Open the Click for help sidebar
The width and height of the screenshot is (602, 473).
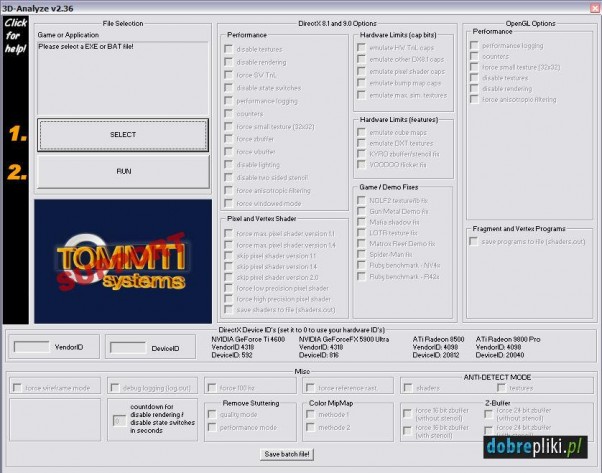[x=16, y=170]
